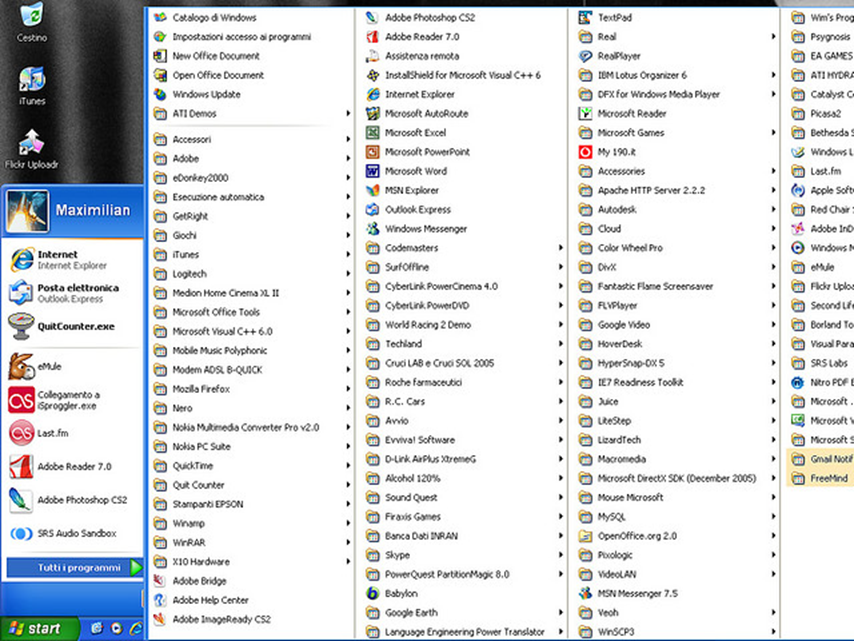The width and height of the screenshot is (854, 641).
Task: Click the Assistenza remota icon
Action: pyautogui.click(x=373, y=56)
